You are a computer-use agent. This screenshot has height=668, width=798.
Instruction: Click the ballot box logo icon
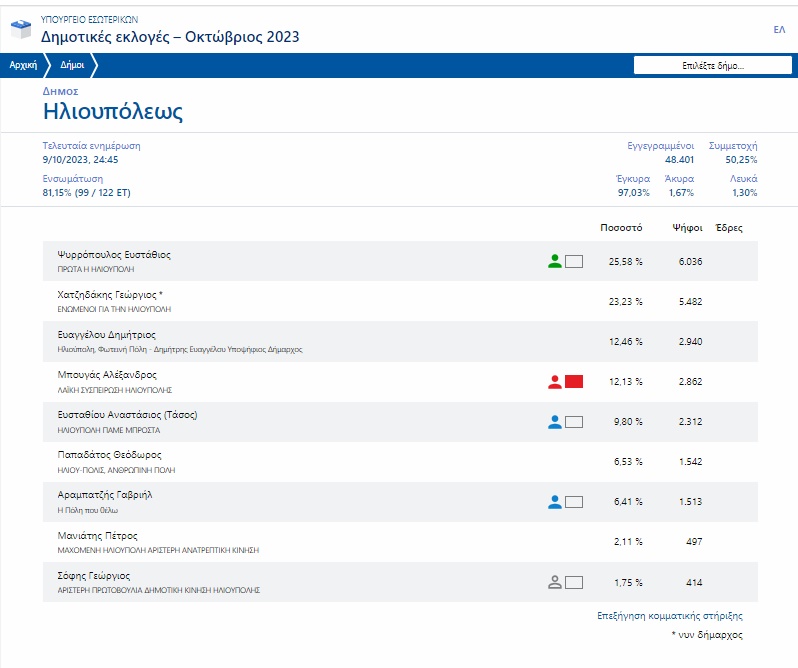pyautogui.click(x=21, y=29)
